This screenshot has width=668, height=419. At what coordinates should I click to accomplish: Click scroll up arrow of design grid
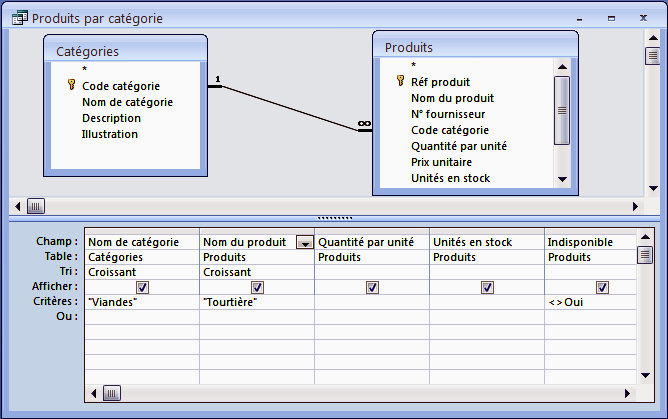click(x=645, y=237)
